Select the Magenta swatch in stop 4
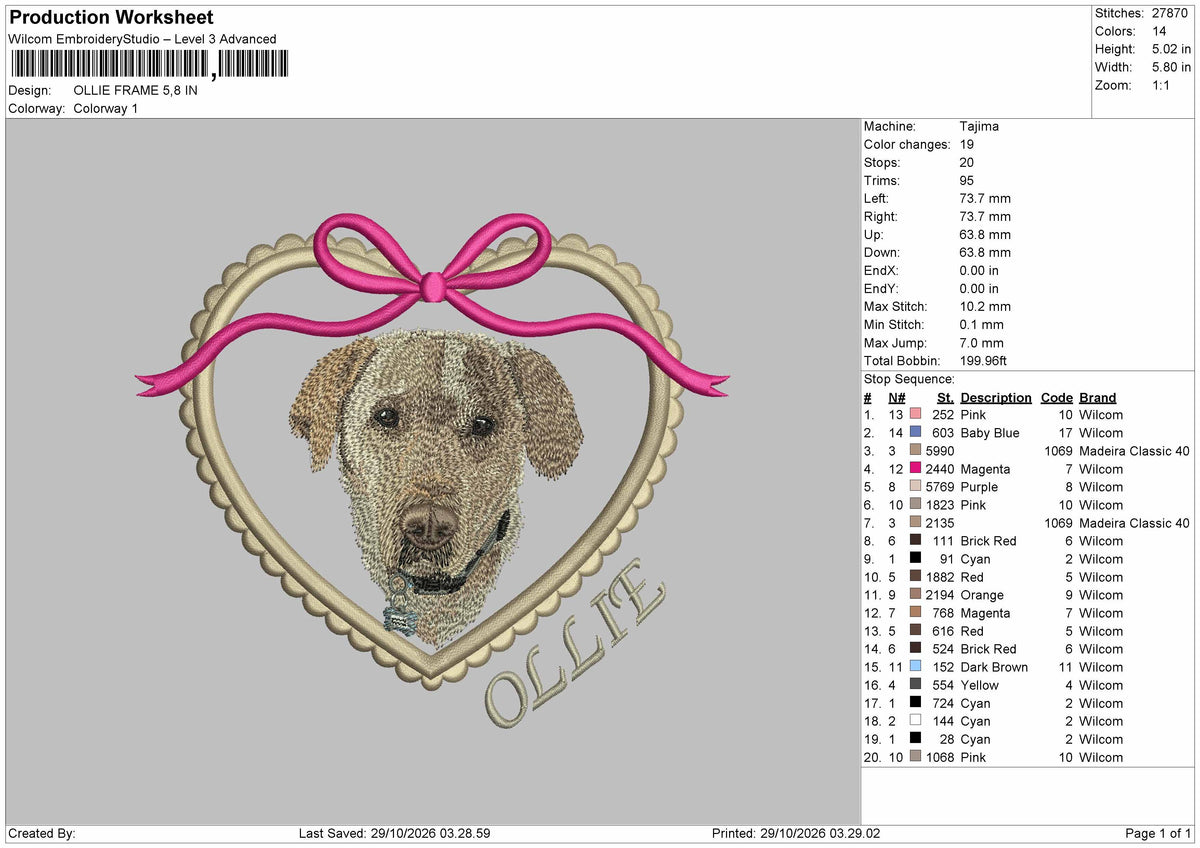This screenshot has width=1200, height=848. pyautogui.click(x=915, y=469)
